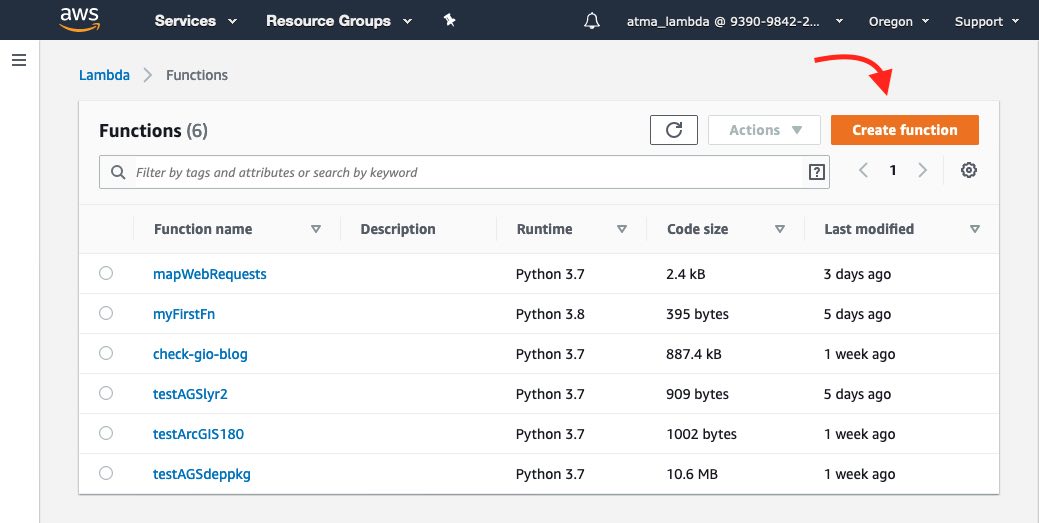The height and width of the screenshot is (523, 1039).
Task: Open the mapWebRequests function
Action: 209,274
